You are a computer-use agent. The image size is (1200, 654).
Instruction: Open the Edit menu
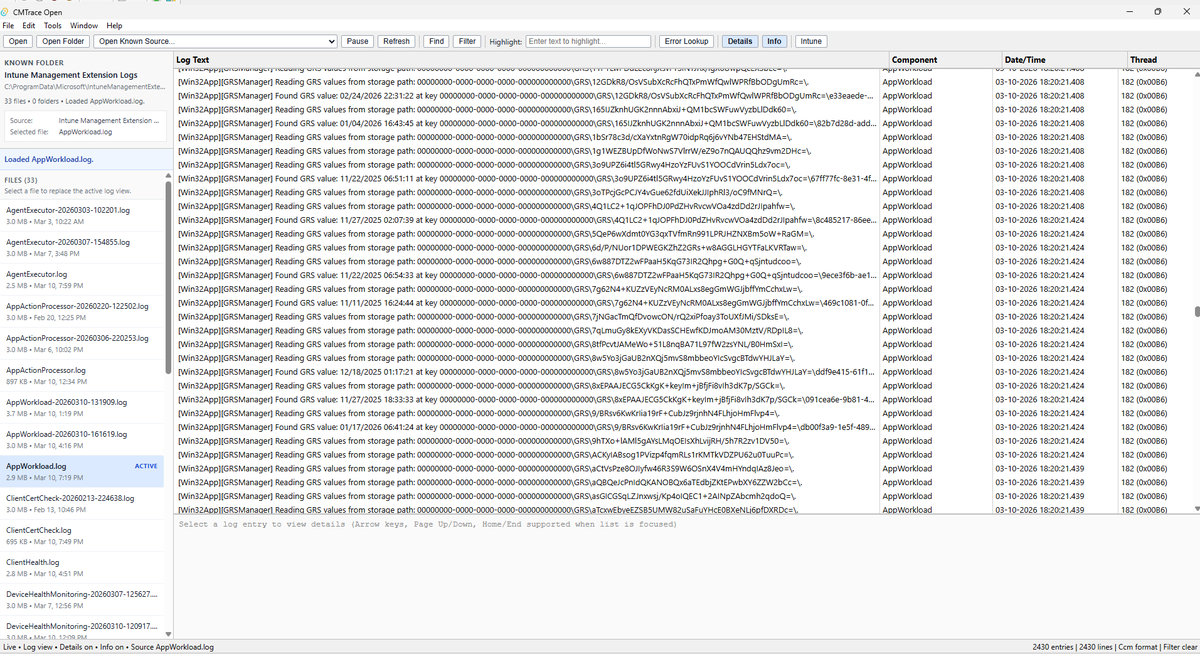[29, 25]
